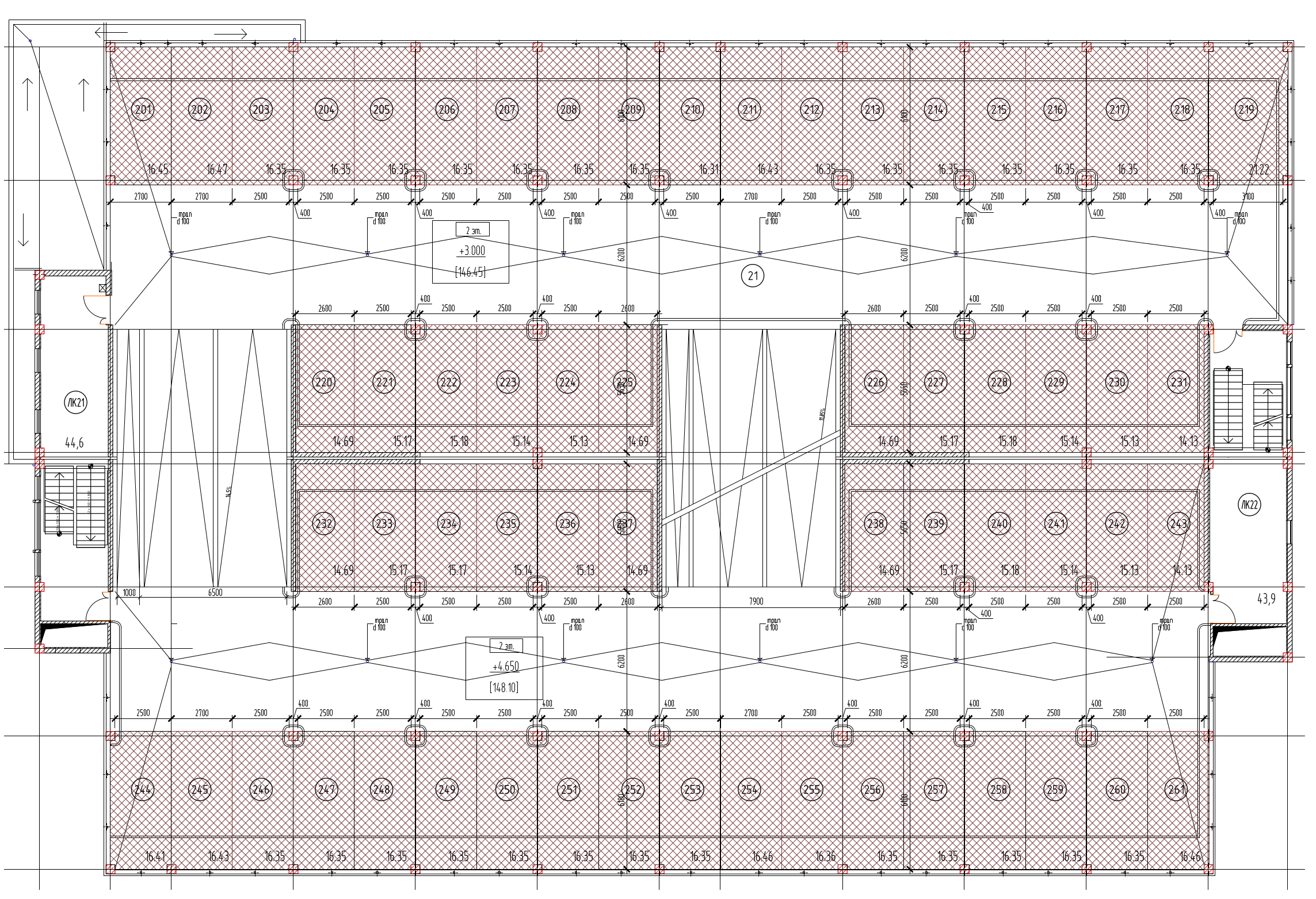Screen dimensions: 1316x899
Task: Click parking space number 201 circle
Action: (143, 109)
